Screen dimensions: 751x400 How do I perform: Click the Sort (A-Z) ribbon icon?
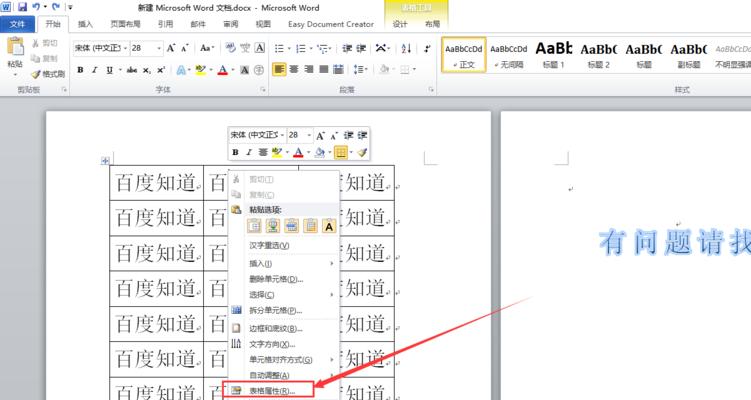[x=406, y=48]
